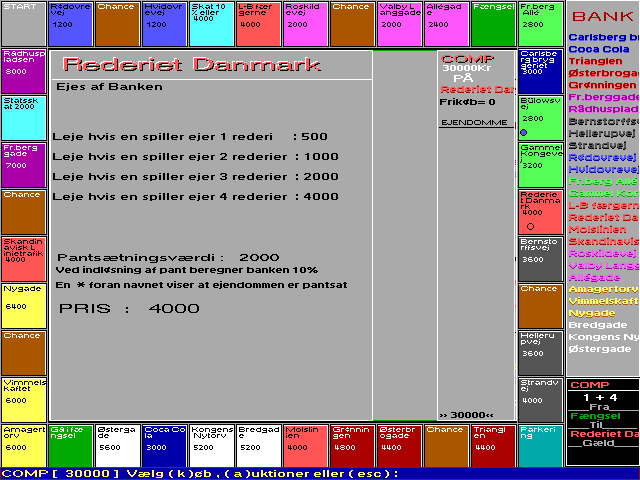Select the Skat 10% eller 4000 square
640x480 pixels.
coord(211,24)
